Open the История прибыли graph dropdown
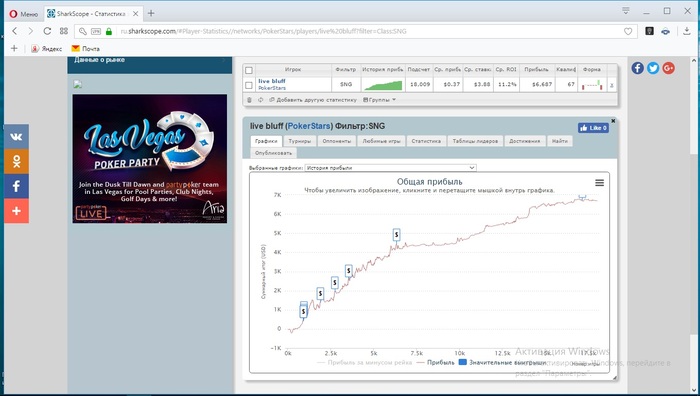The width and height of the screenshot is (700, 396). click(x=391, y=168)
